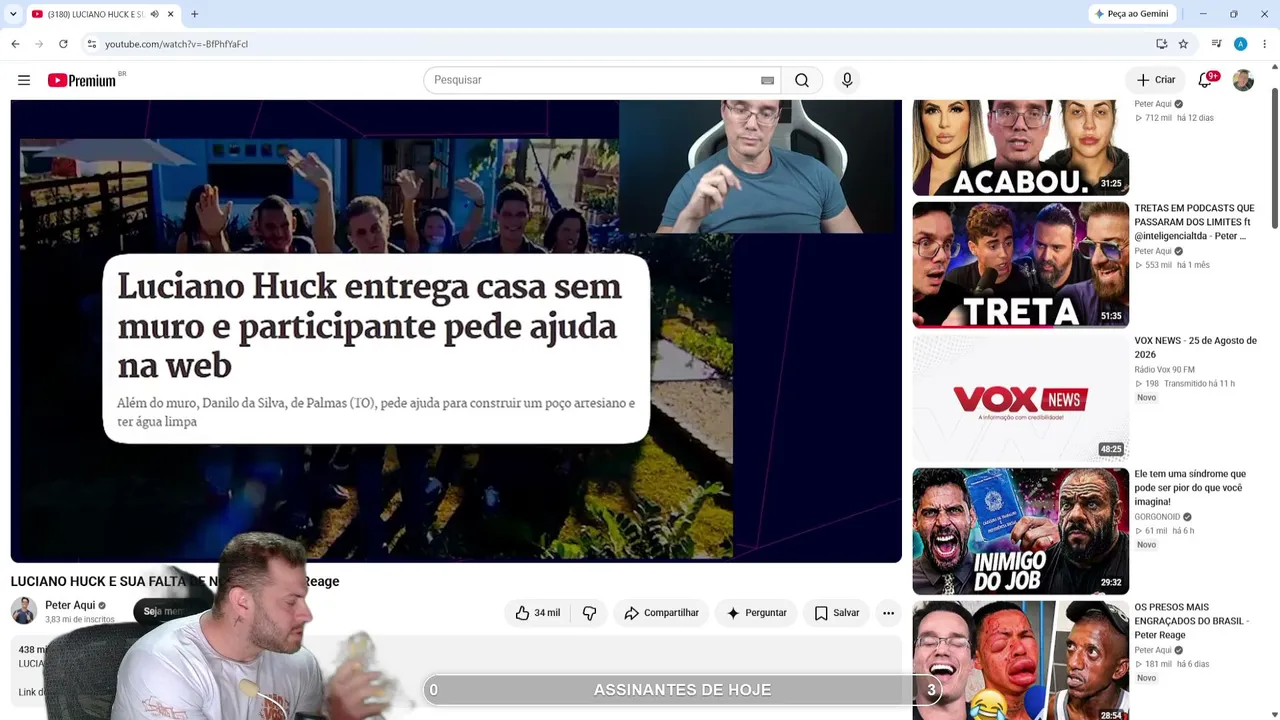The height and width of the screenshot is (720, 1280).
Task: Click the GORGONOID channel name
Action: (1157, 517)
